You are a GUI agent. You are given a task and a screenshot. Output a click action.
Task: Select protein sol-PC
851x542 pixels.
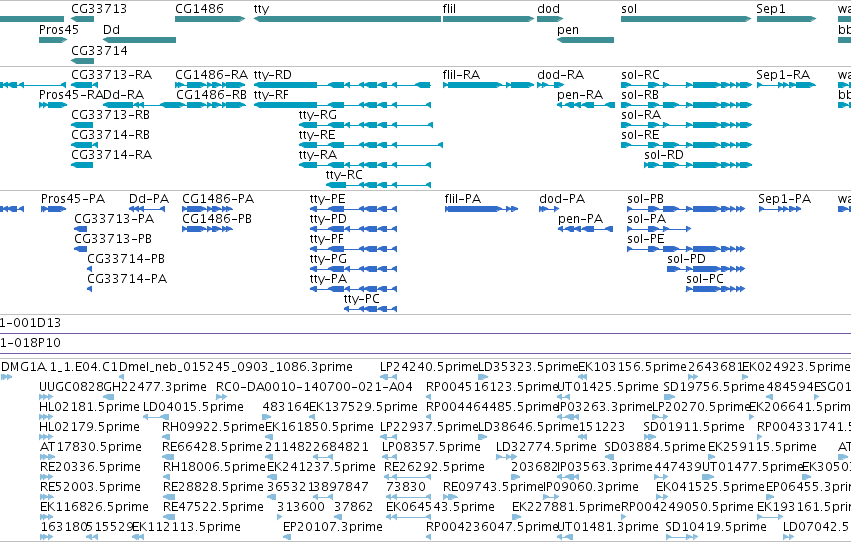[x=715, y=289]
